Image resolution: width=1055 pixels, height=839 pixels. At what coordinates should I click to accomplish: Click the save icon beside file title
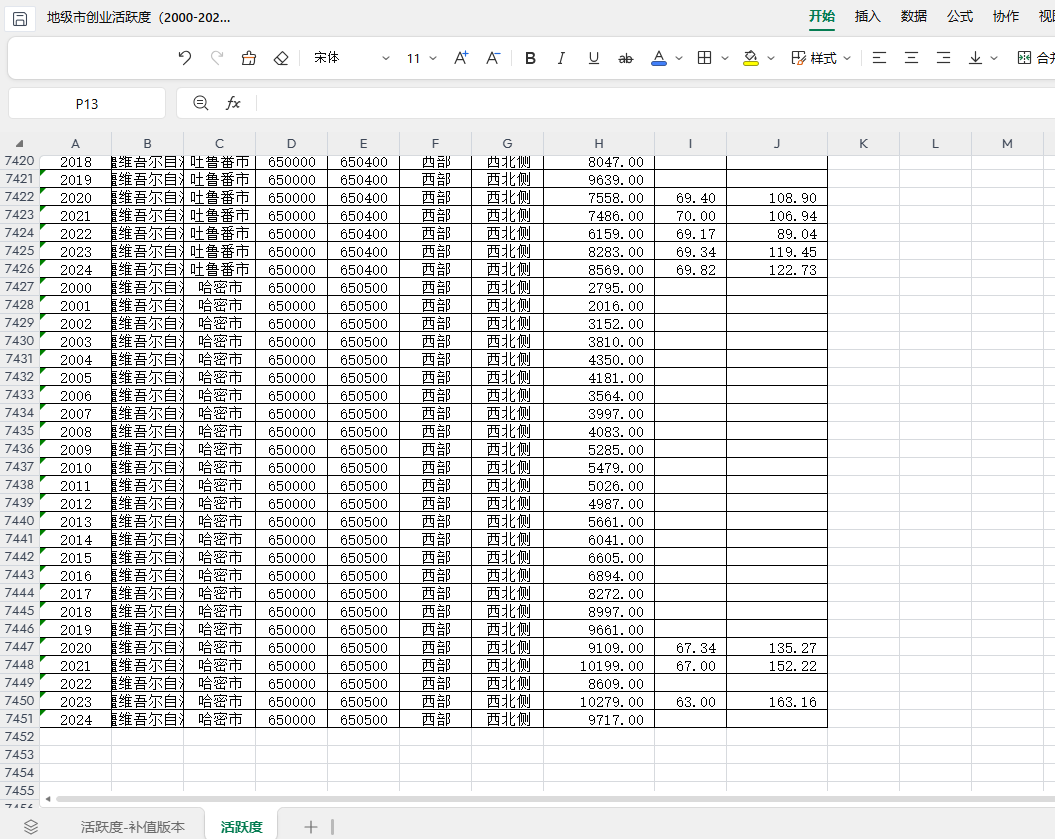click(20, 18)
